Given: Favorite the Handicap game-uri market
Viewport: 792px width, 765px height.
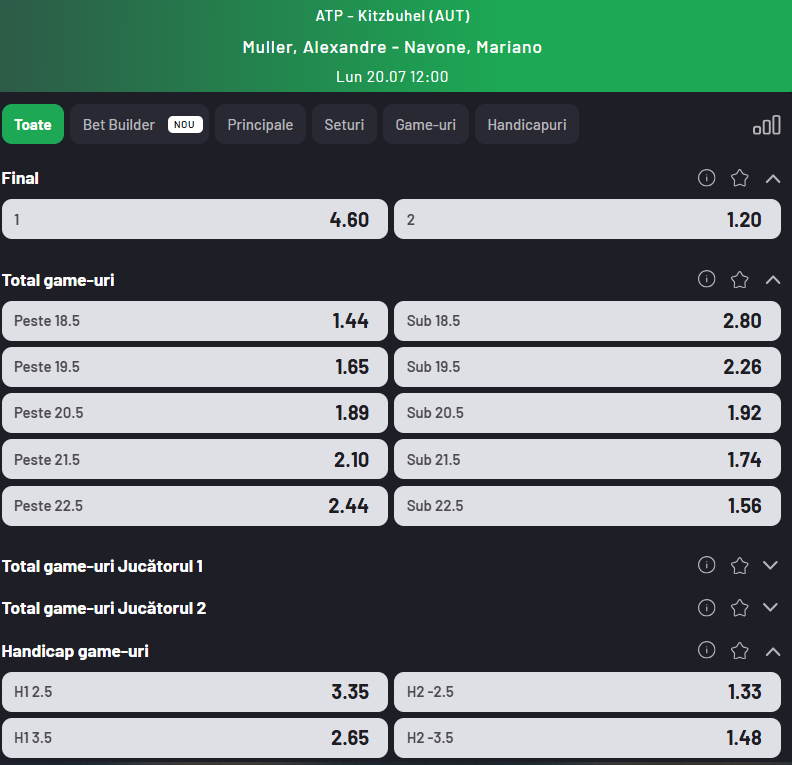Looking at the screenshot, I should 739,650.
